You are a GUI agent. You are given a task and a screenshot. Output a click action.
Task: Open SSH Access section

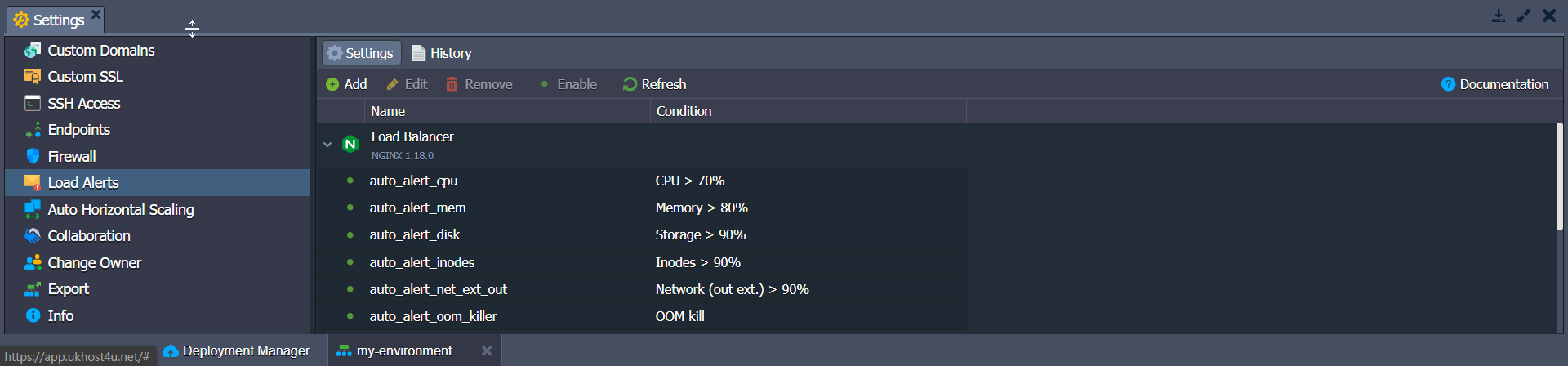coord(83,104)
